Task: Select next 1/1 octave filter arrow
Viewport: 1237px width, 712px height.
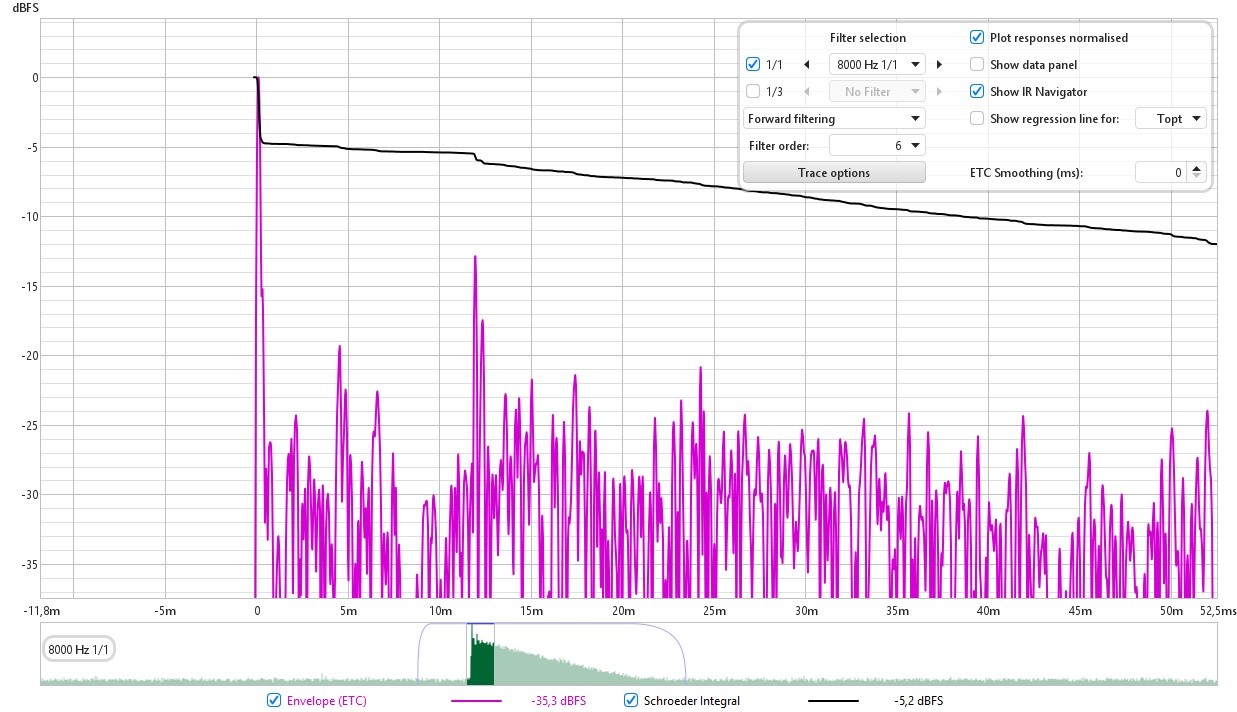Action: [x=939, y=65]
